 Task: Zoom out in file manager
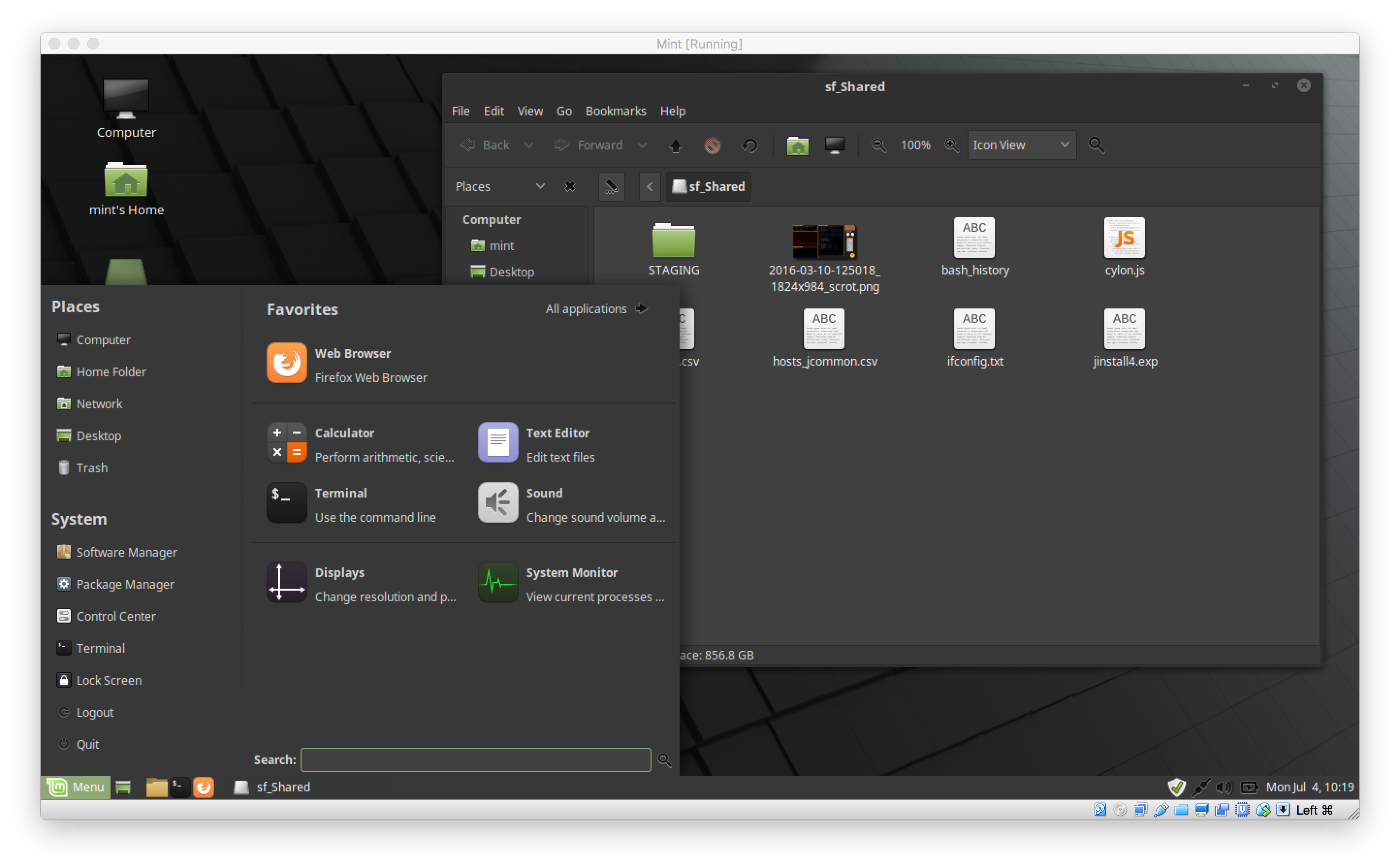[x=878, y=145]
